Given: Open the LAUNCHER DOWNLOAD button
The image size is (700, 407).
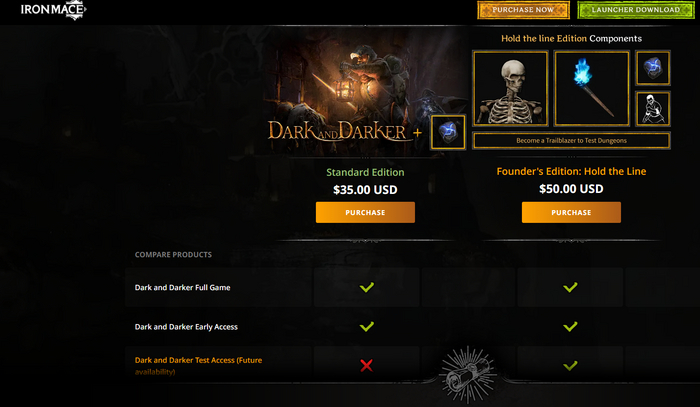Looking at the screenshot, I should pos(636,10).
